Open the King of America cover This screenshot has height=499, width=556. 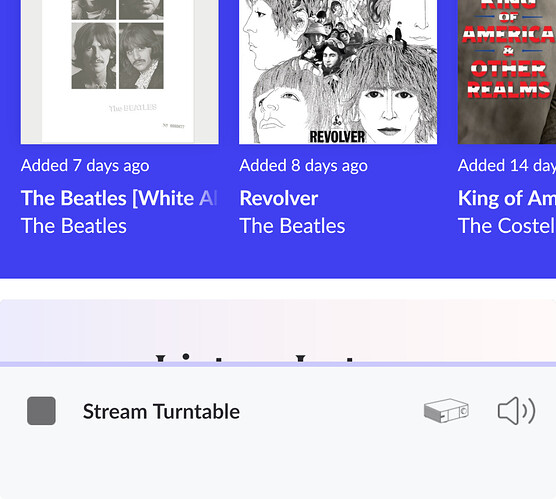(x=507, y=72)
